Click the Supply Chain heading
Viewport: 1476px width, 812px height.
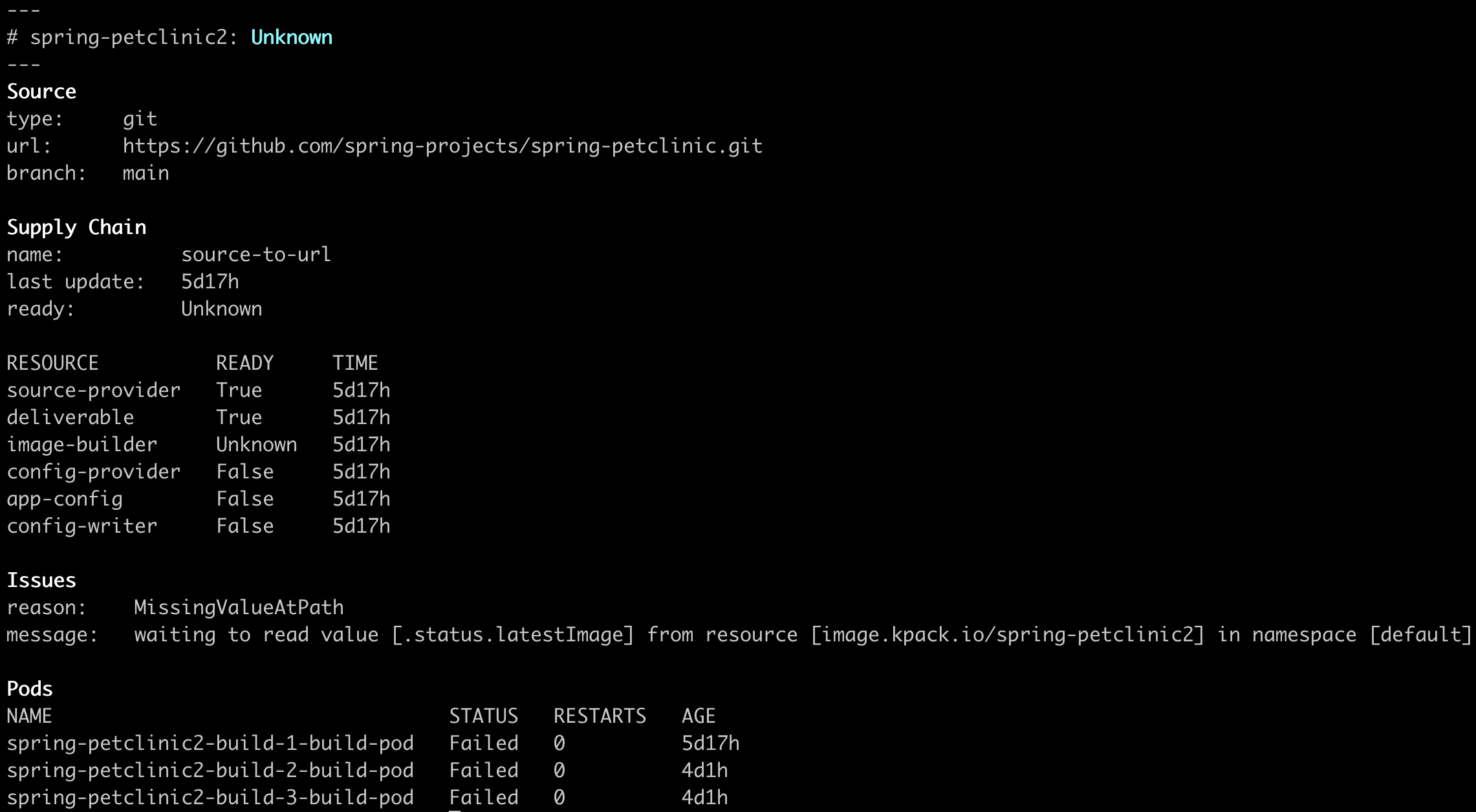76,228
